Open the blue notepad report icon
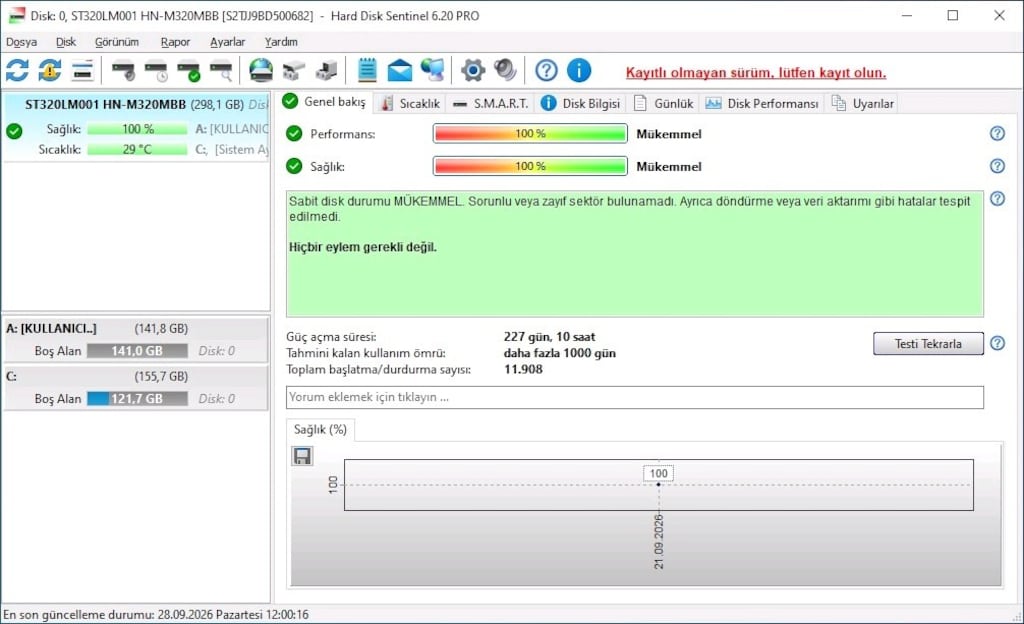1024x624 pixels. [x=368, y=70]
